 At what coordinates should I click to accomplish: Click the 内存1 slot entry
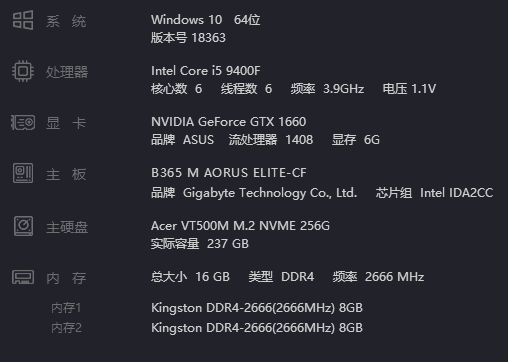(x=66, y=308)
